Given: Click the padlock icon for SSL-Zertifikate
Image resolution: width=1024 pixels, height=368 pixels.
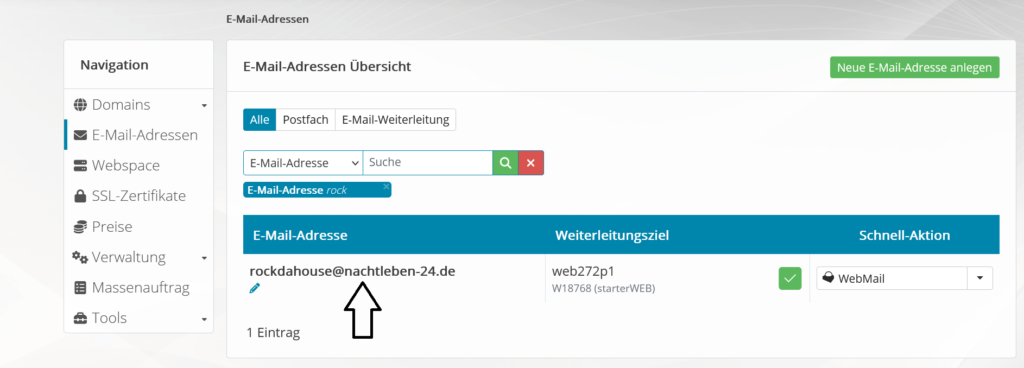Looking at the screenshot, I should click(80, 196).
